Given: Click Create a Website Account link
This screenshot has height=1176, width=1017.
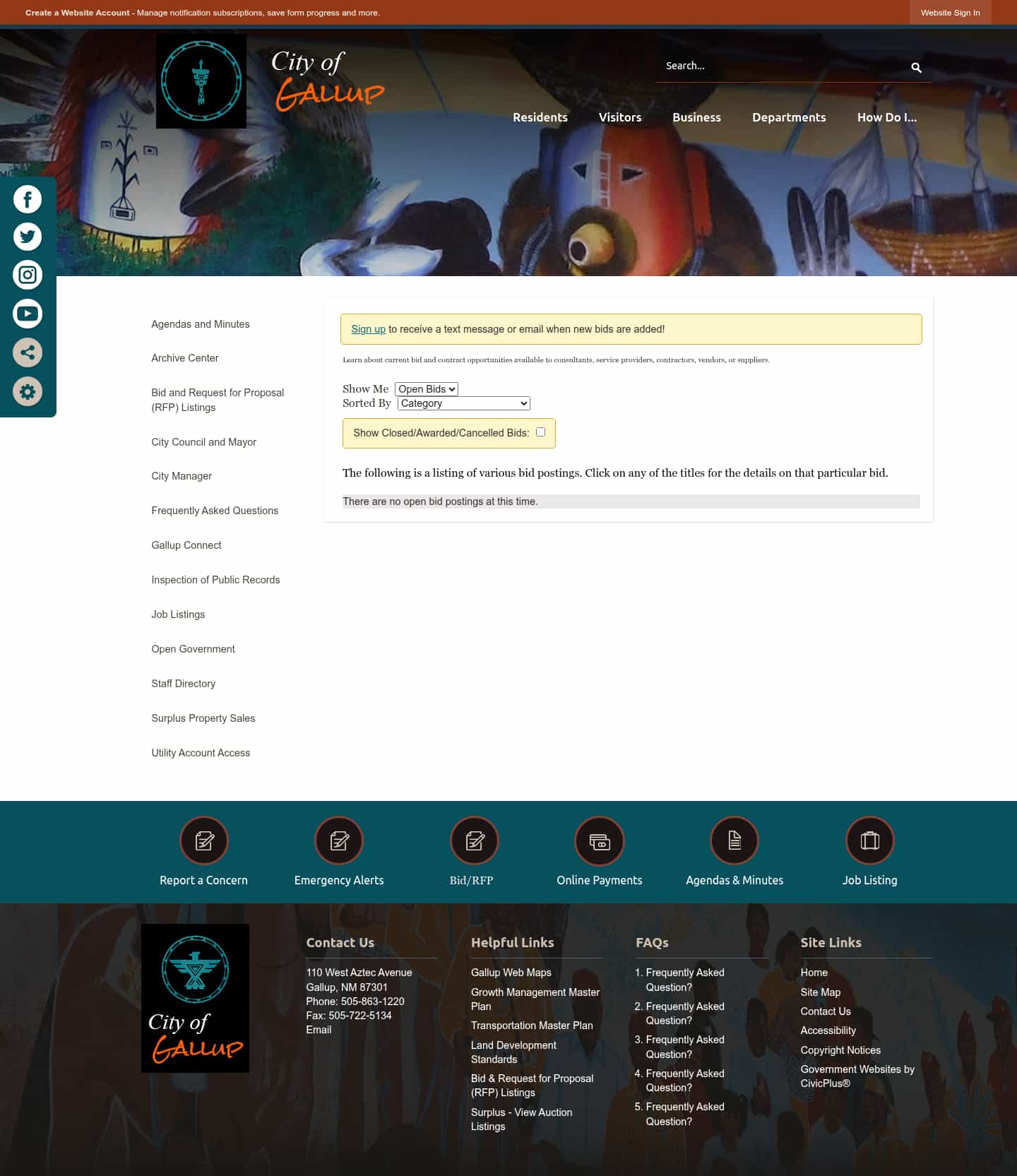Looking at the screenshot, I should click(78, 13).
